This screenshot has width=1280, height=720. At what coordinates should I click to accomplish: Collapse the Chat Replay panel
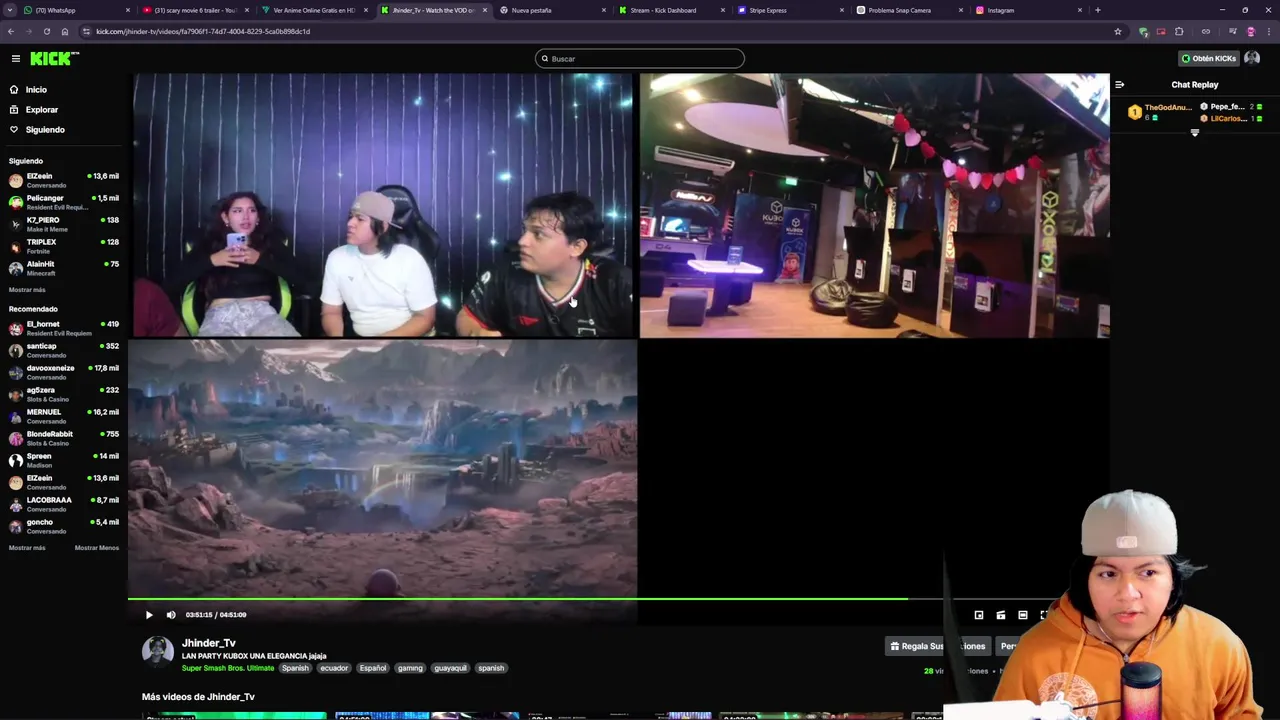pyautogui.click(x=1120, y=85)
